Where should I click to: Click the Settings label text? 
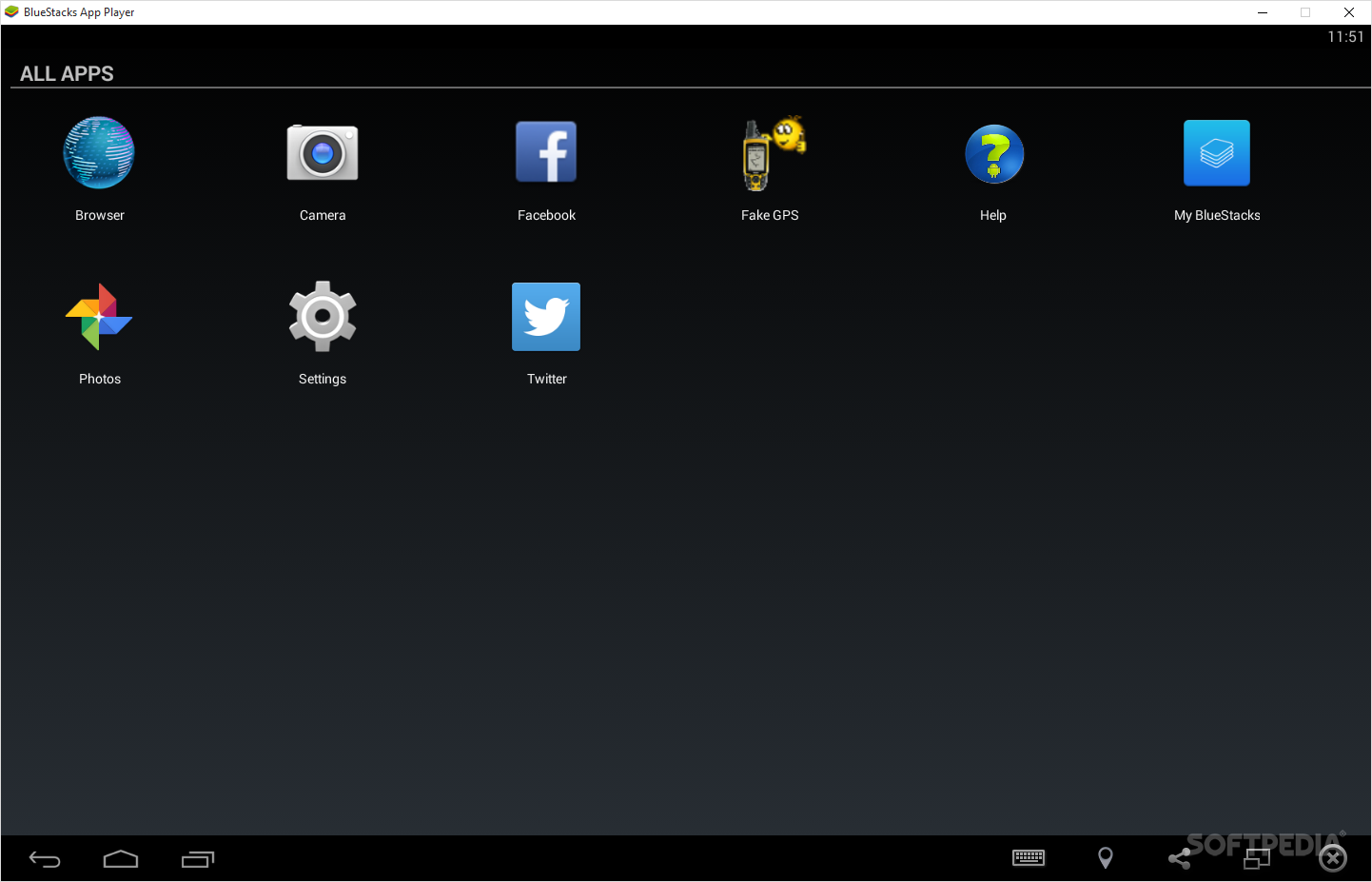point(323,380)
